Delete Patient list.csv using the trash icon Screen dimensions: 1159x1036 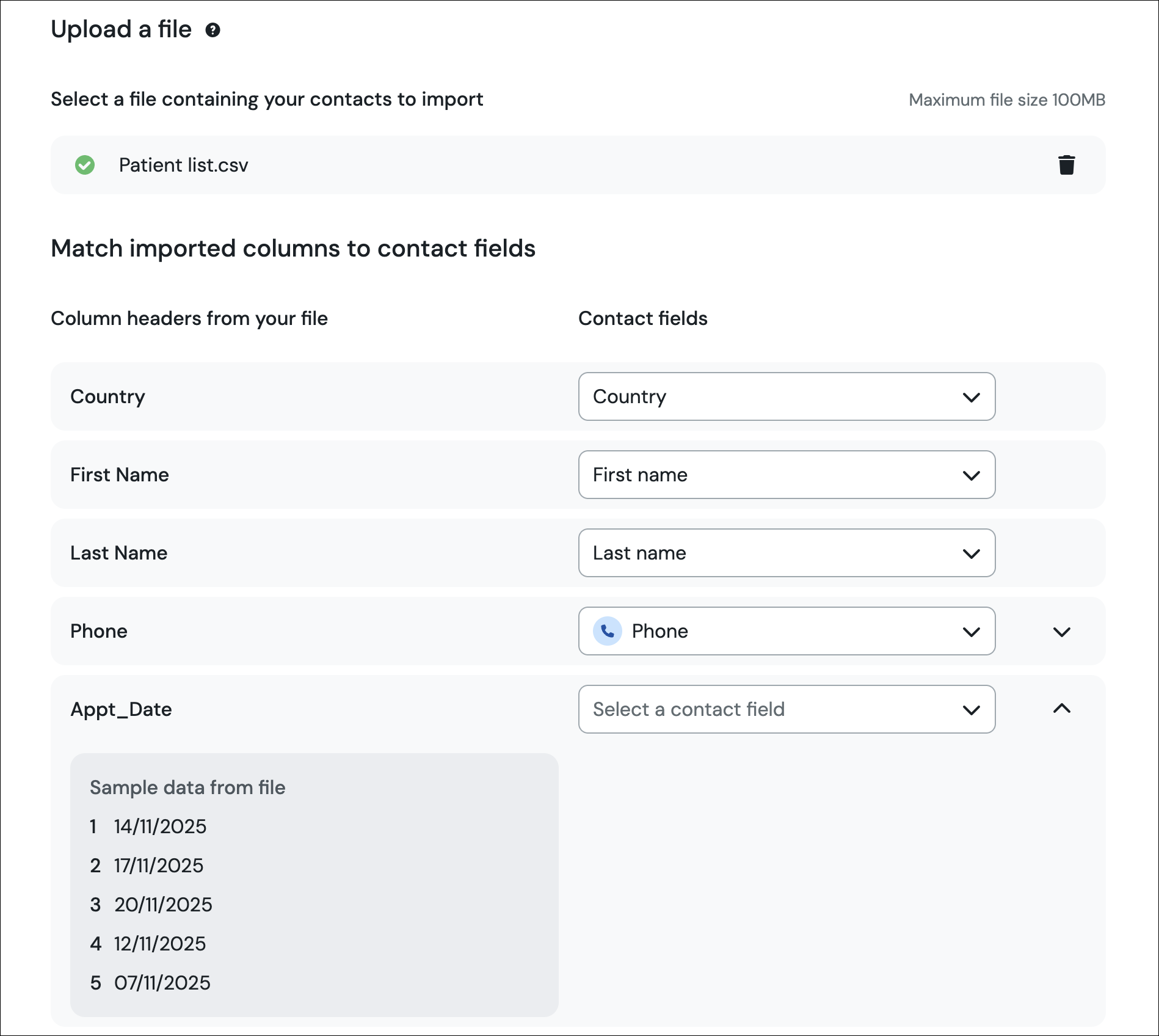tap(1066, 165)
